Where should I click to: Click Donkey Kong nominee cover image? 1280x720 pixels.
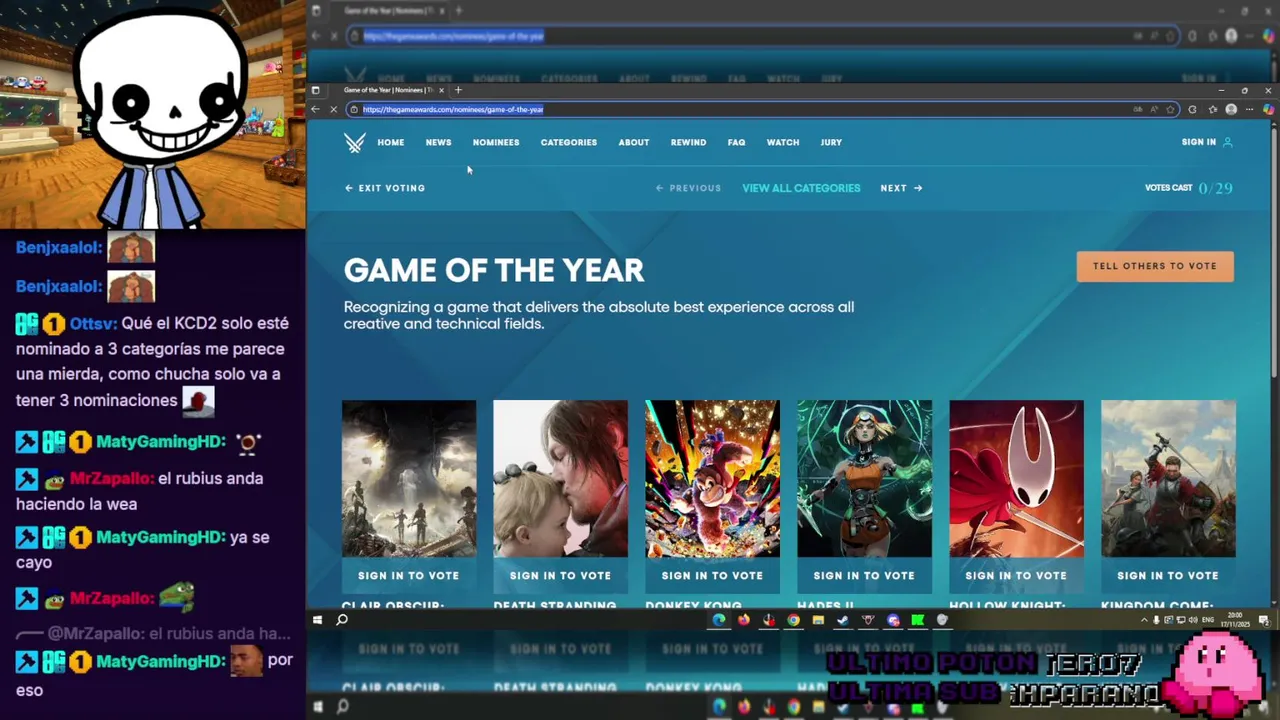click(712, 479)
